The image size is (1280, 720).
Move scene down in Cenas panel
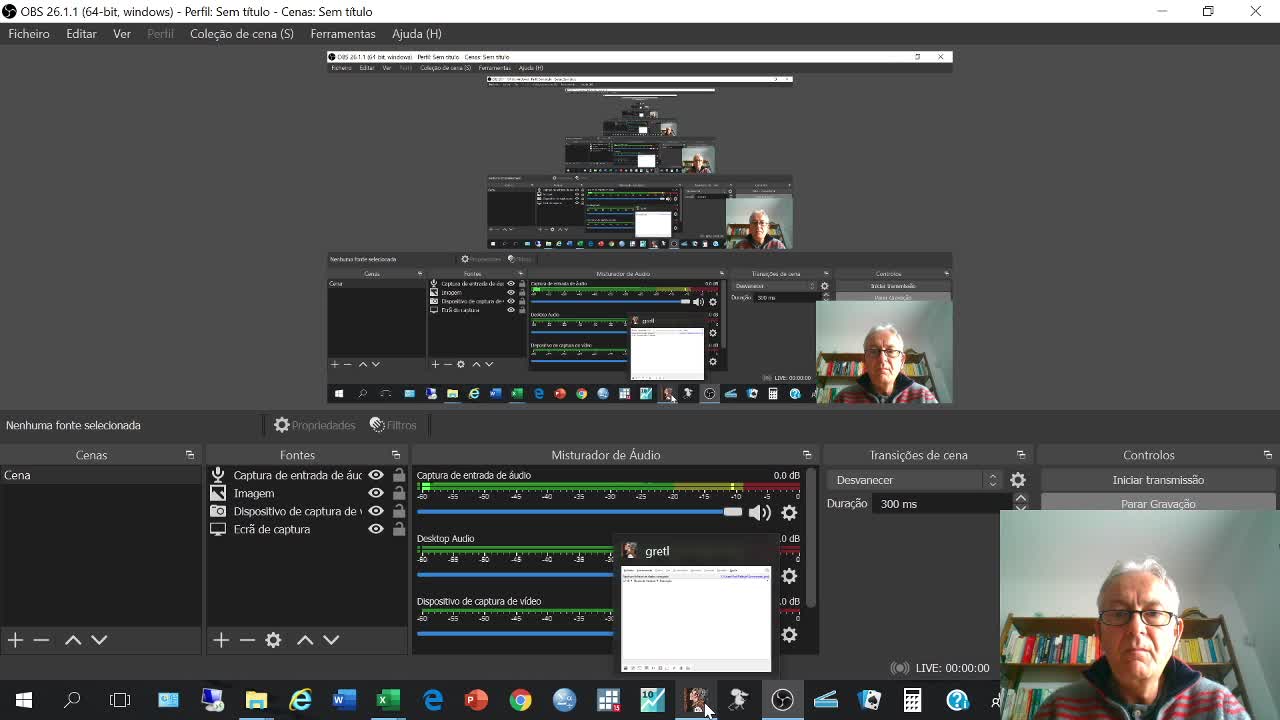tap(99, 640)
